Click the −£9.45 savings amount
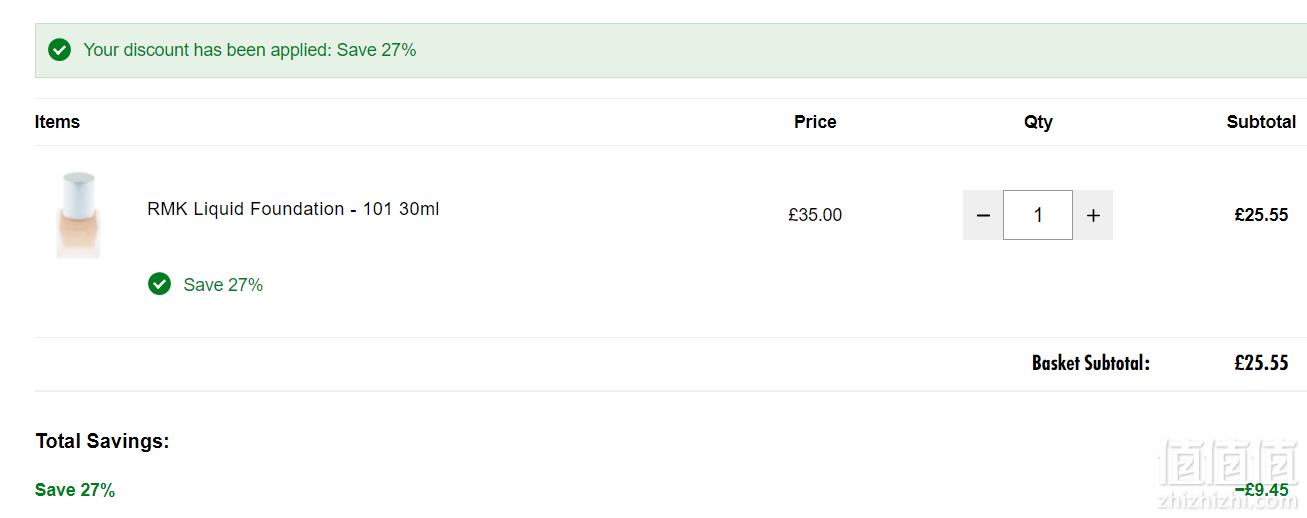The image size is (1307, 518). point(1261,490)
